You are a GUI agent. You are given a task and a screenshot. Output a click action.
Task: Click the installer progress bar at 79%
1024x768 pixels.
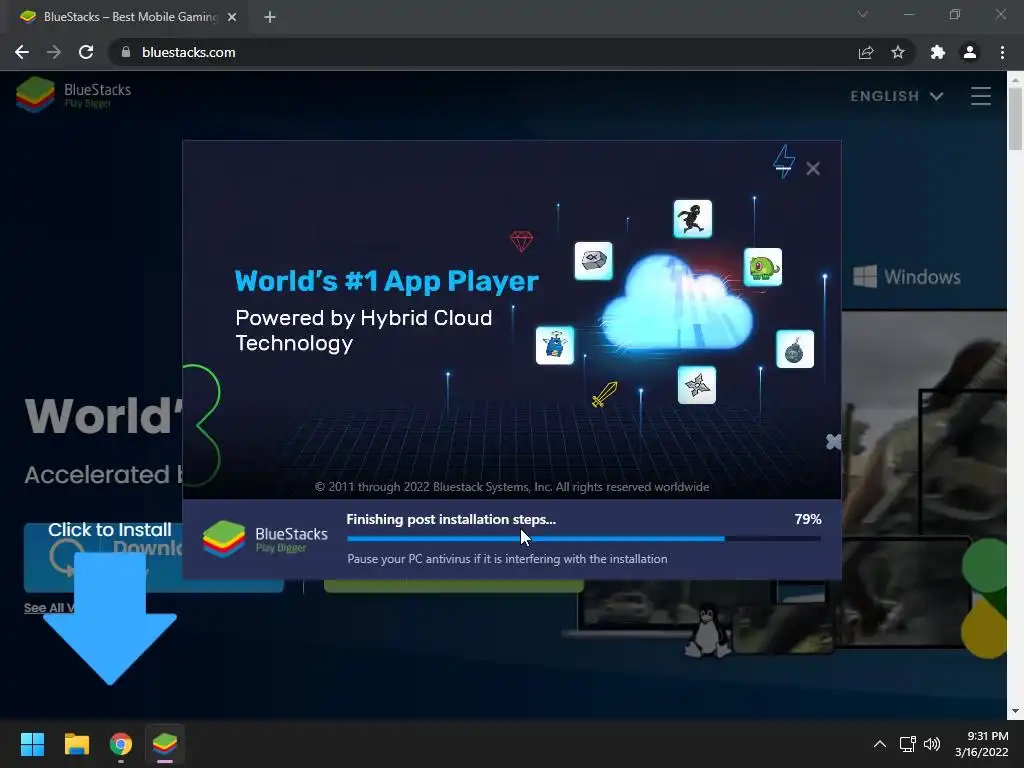coord(584,539)
